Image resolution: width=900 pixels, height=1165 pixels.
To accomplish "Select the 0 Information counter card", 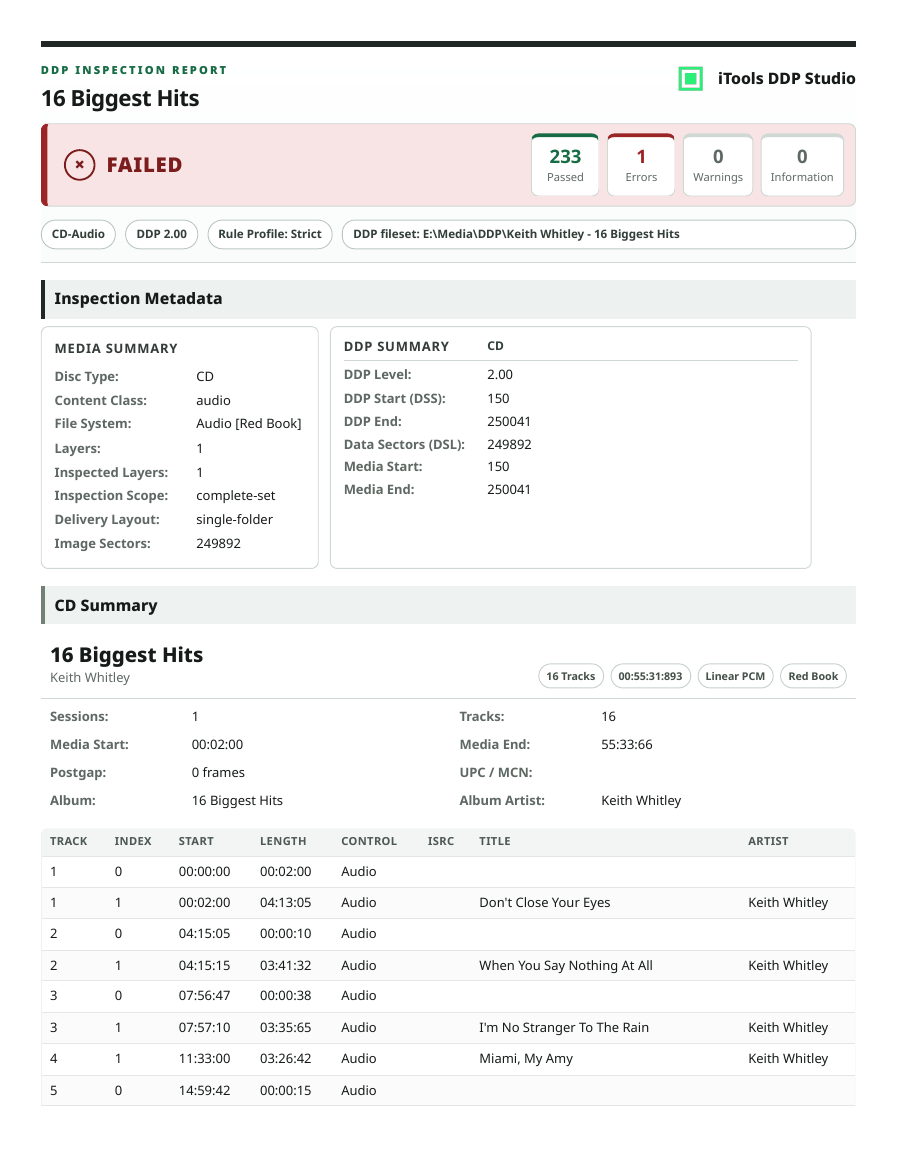I will [x=802, y=165].
